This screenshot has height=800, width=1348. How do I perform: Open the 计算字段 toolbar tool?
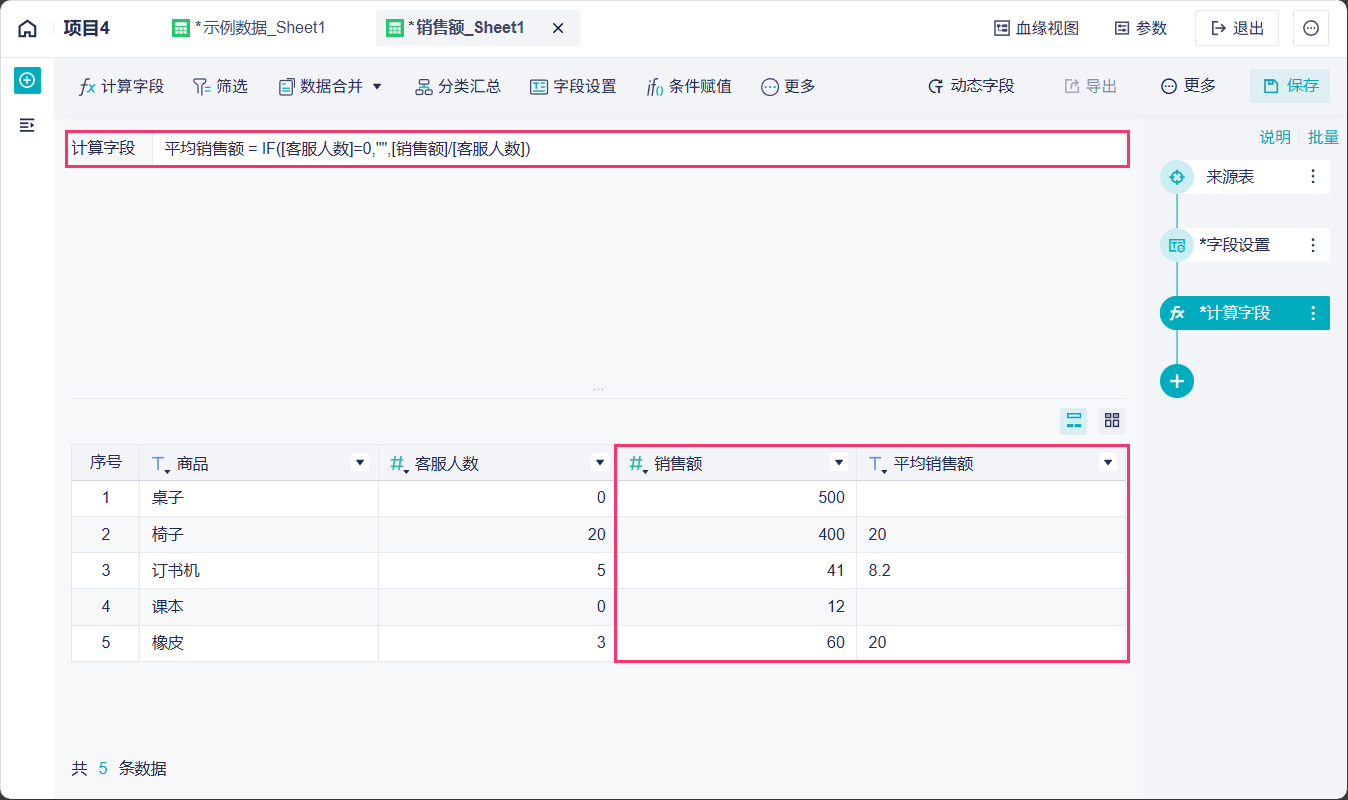121,86
